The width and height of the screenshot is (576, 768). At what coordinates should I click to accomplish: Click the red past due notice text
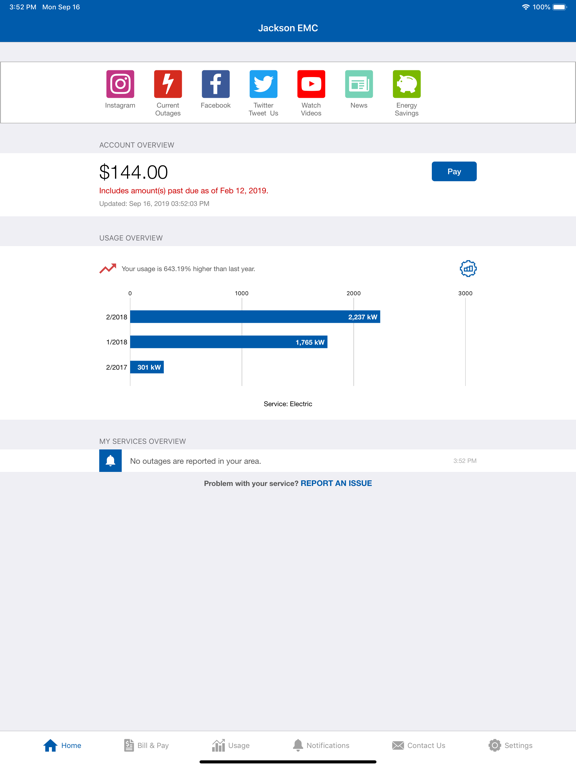(184, 191)
